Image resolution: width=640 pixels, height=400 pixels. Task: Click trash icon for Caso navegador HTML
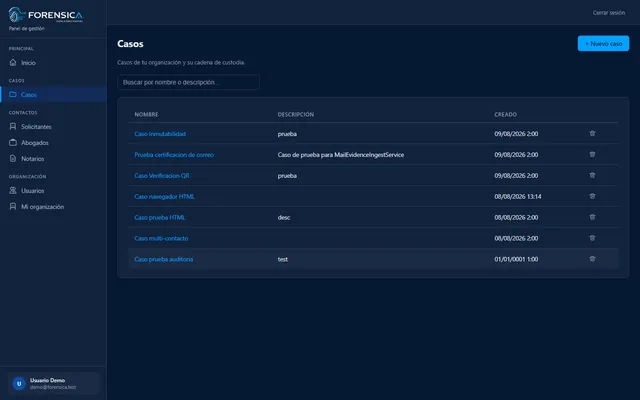pyautogui.click(x=592, y=196)
